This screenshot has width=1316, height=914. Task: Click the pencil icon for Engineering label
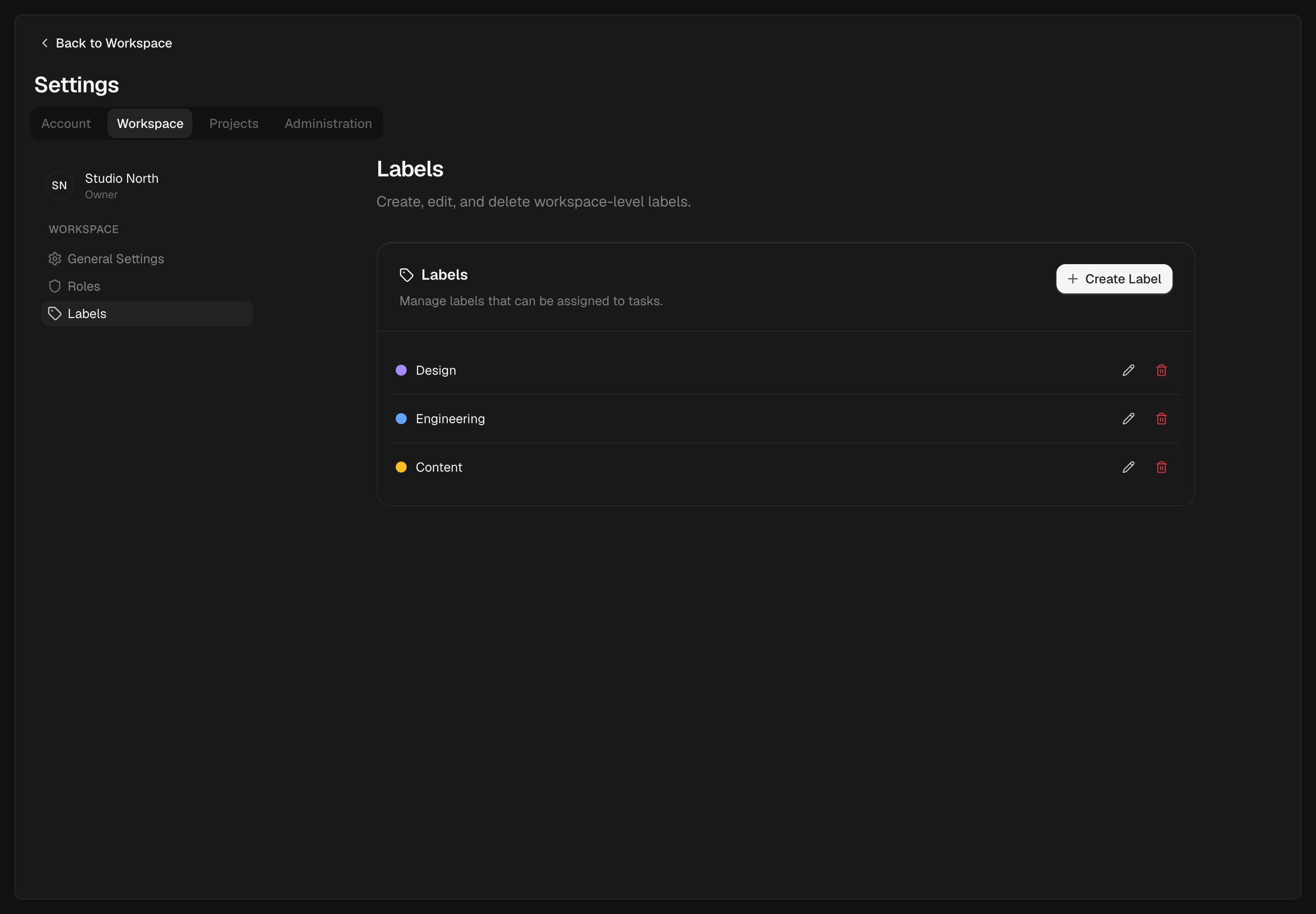pos(1128,419)
